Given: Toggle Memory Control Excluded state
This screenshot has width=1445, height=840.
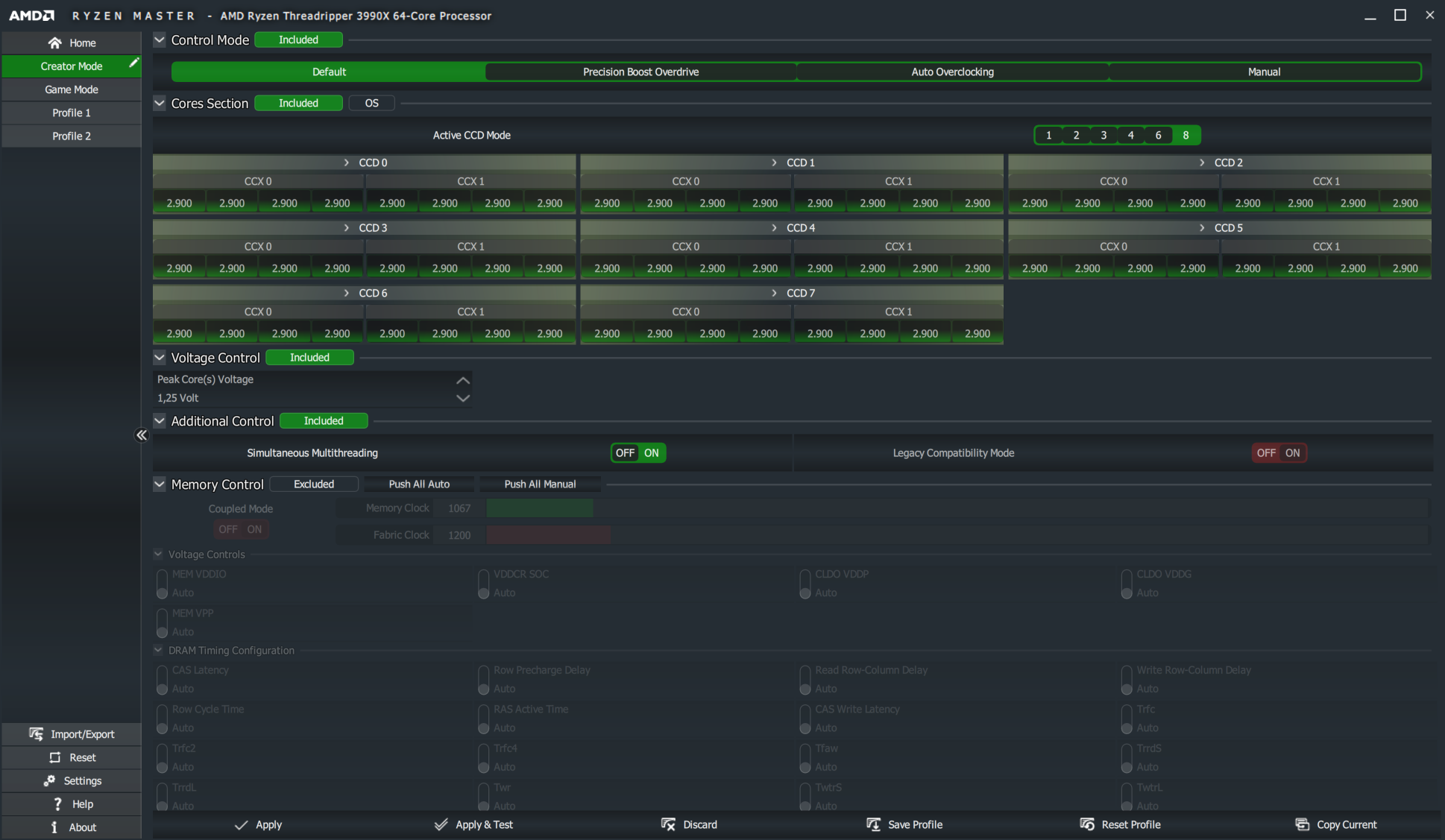Looking at the screenshot, I should point(314,484).
